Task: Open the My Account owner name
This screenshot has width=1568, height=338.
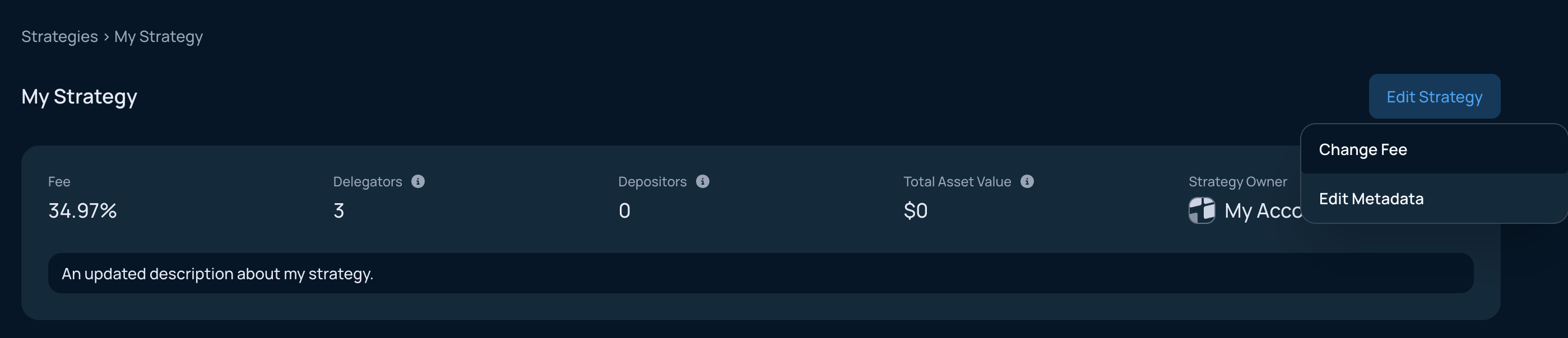Action: 1263,211
